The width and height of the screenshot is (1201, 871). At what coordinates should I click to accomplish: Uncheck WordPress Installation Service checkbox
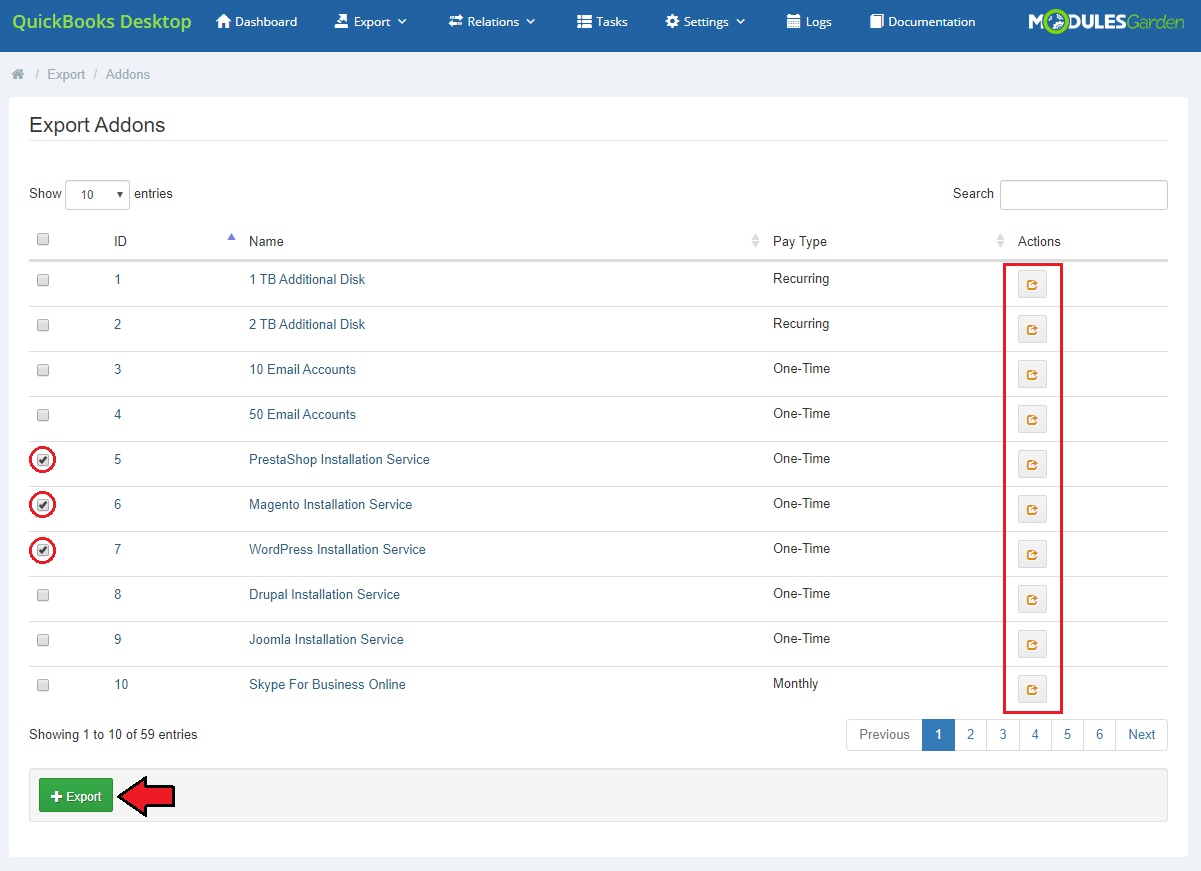click(x=43, y=550)
